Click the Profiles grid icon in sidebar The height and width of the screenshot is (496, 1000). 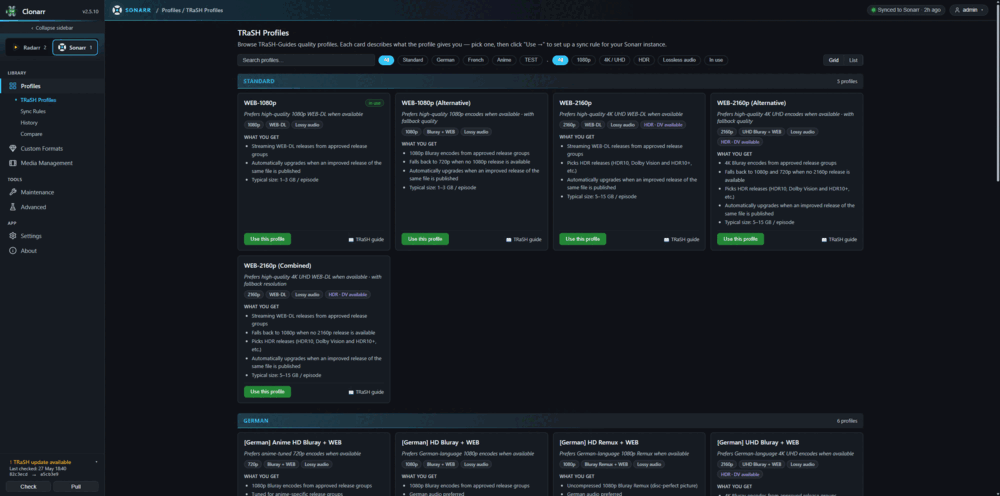[13, 86]
